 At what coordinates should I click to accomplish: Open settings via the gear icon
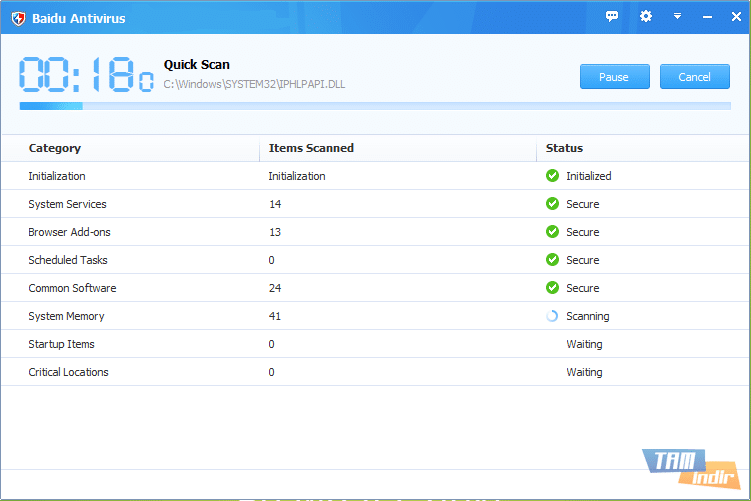[x=646, y=16]
